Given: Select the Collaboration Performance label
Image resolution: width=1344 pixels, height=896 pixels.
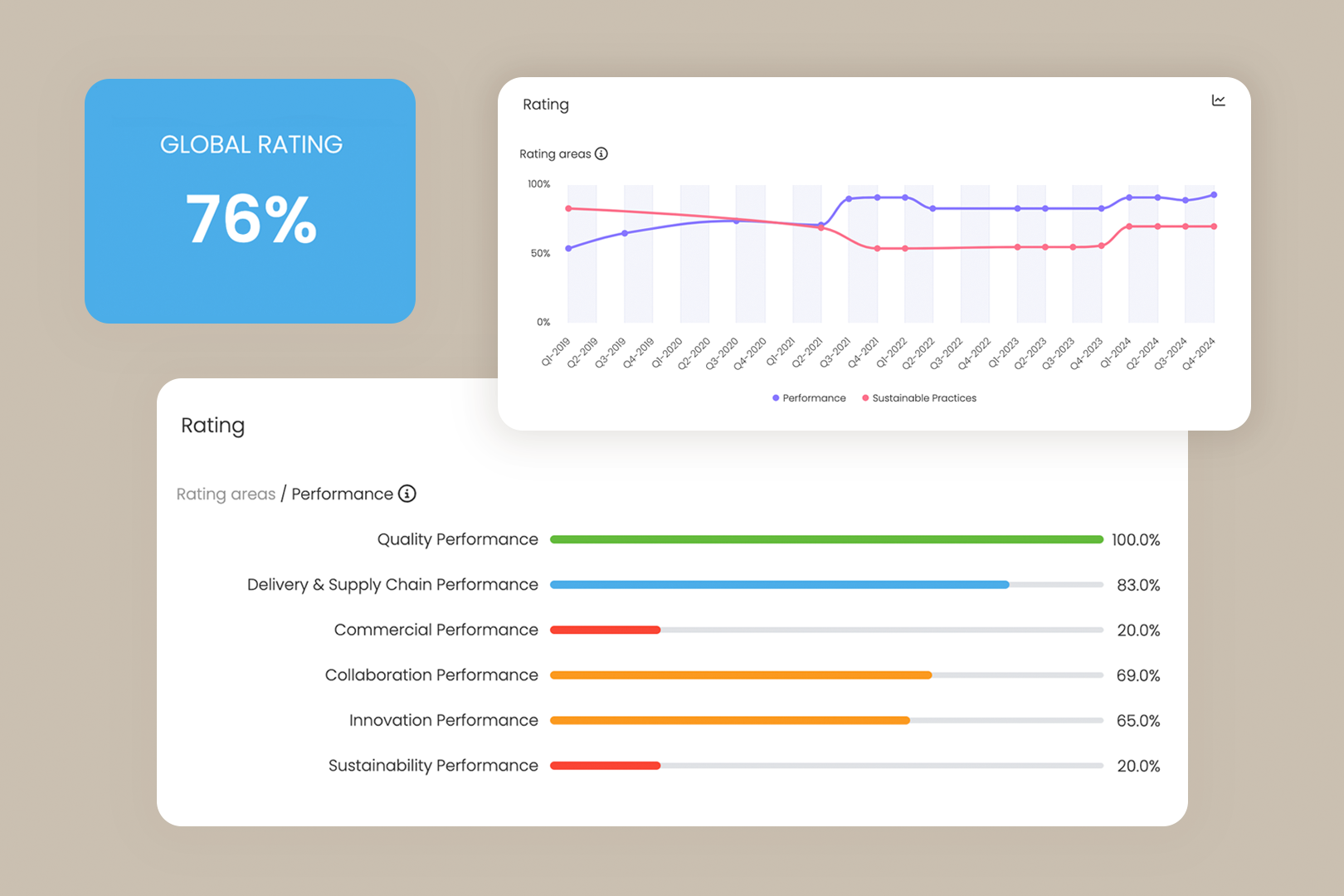Looking at the screenshot, I should tap(431, 675).
